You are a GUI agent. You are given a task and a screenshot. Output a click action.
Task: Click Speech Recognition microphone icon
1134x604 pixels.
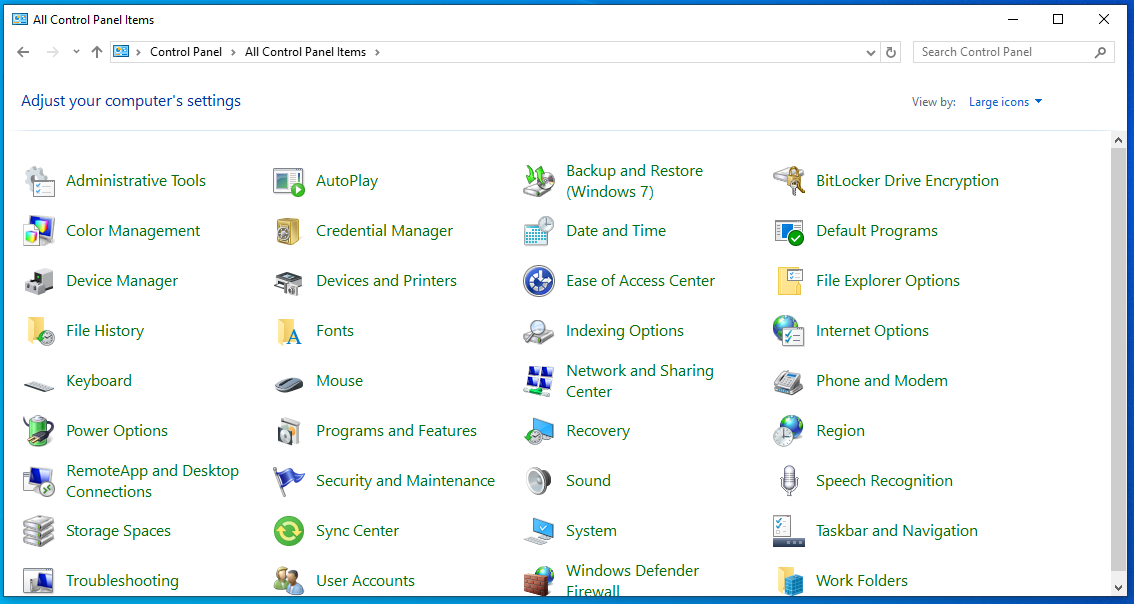coord(789,480)
